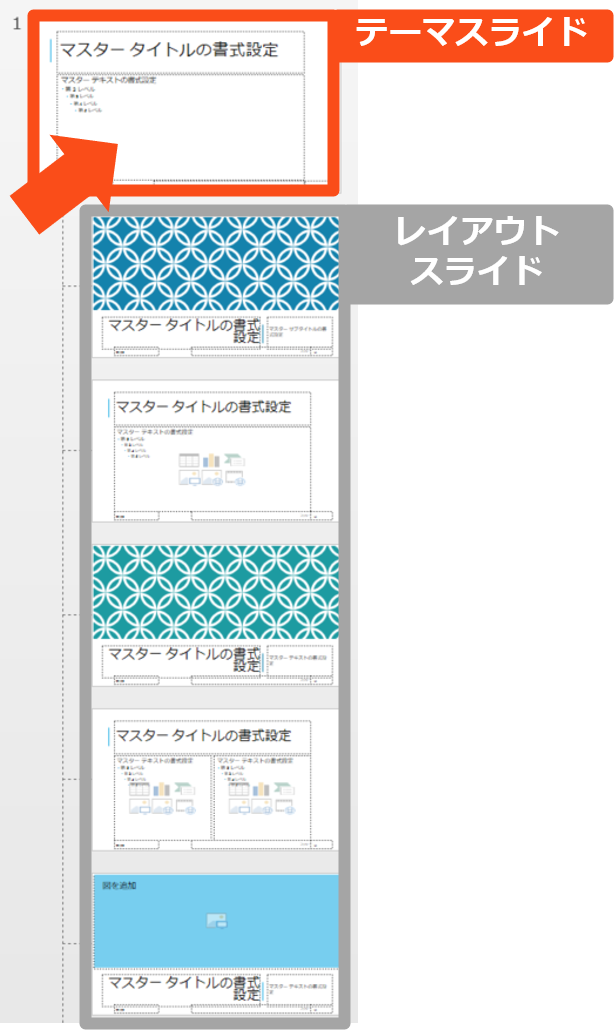
Task: Click the SmartArt icon in the second layout thumbnail
Action: 235,460
